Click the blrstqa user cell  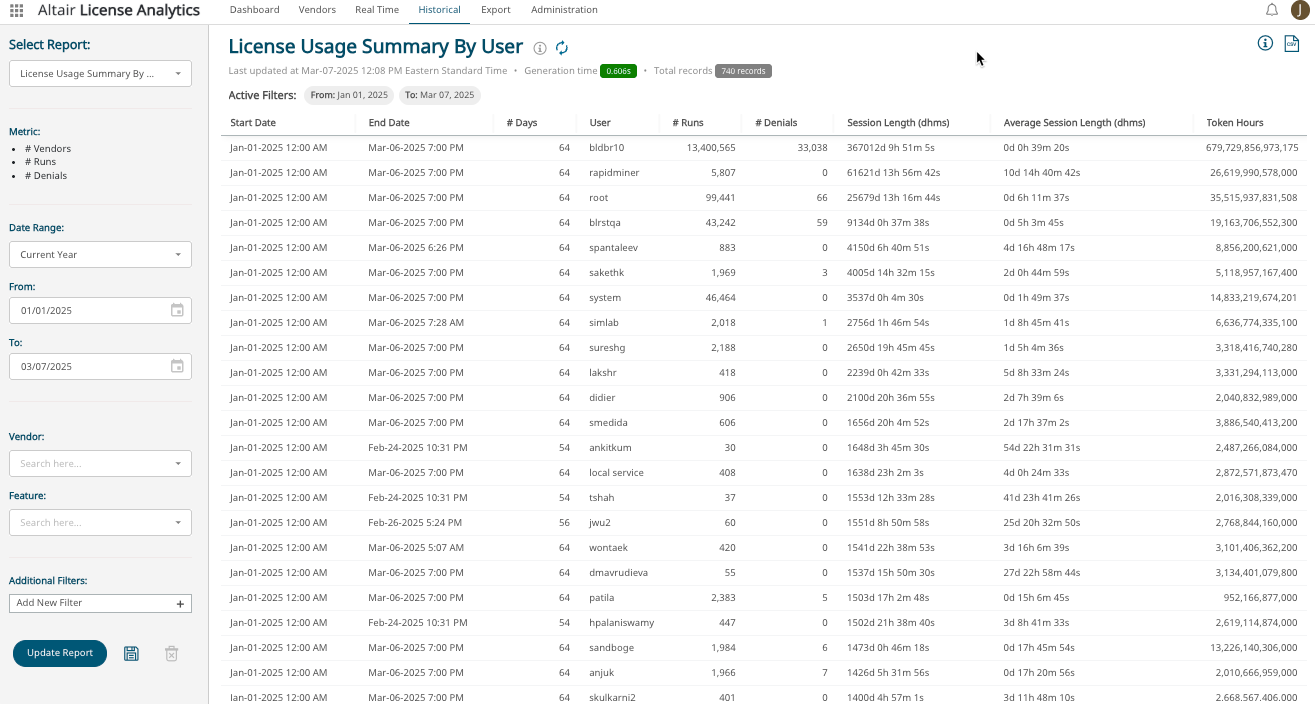click(x=605, y=223)
